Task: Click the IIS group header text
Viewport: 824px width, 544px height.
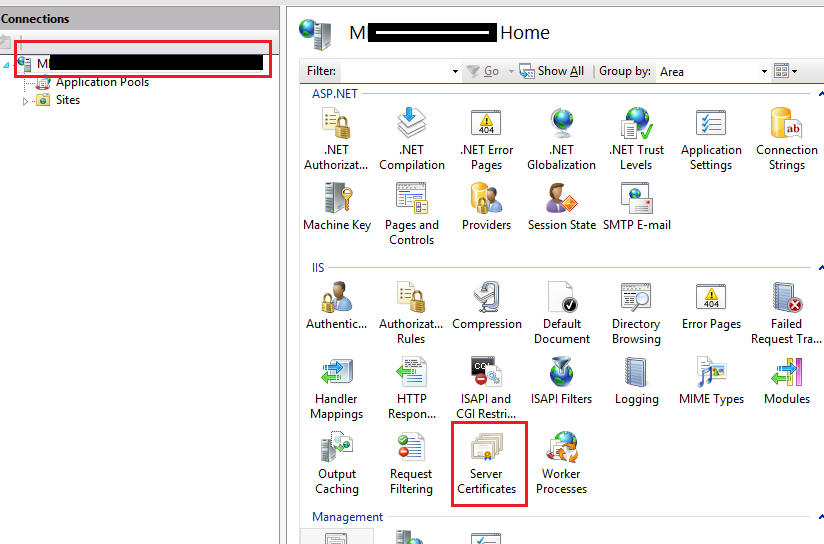Action: (318, 268)
